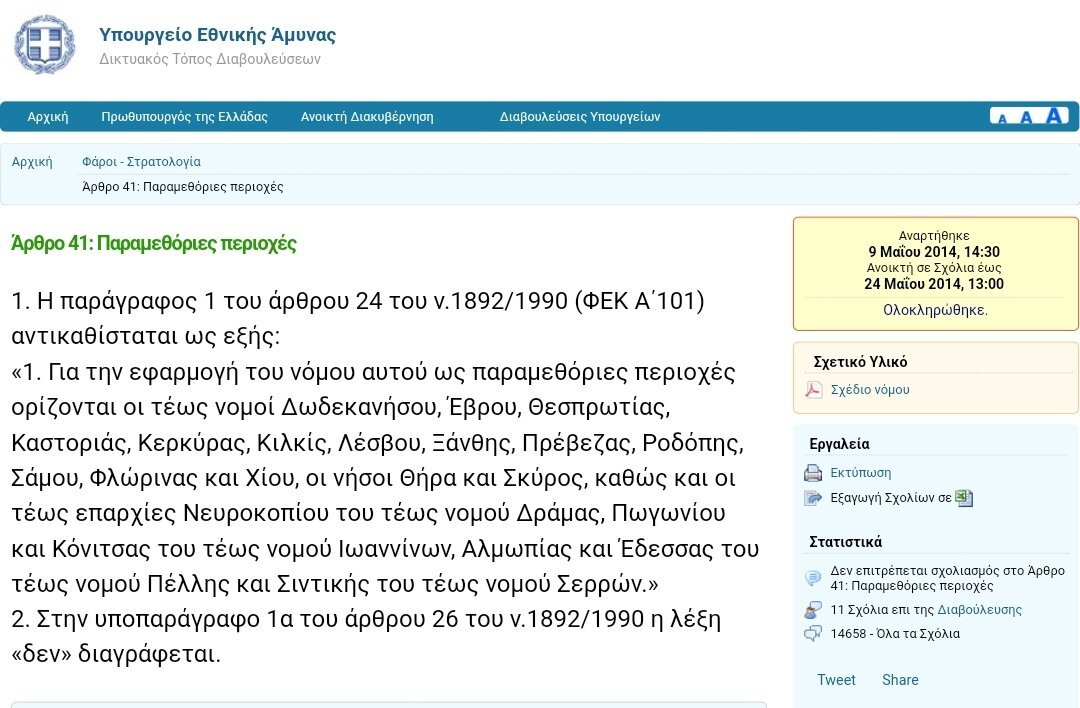
Task: Click the Excel spreadsheet export icon
Action: [x=964, y=497]
